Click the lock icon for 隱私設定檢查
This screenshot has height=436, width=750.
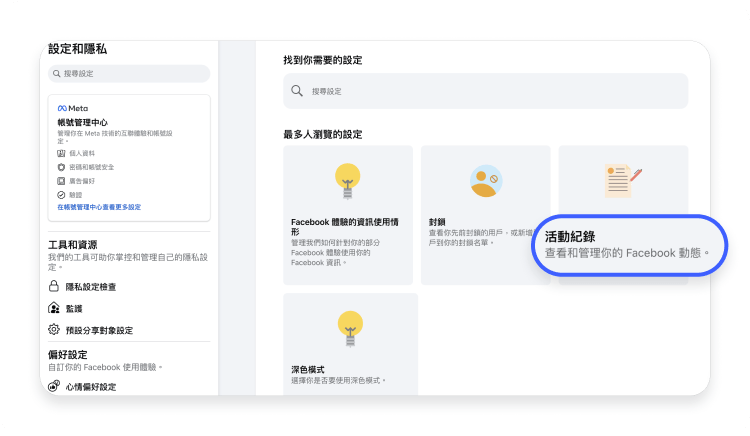(x=54, y=286)
